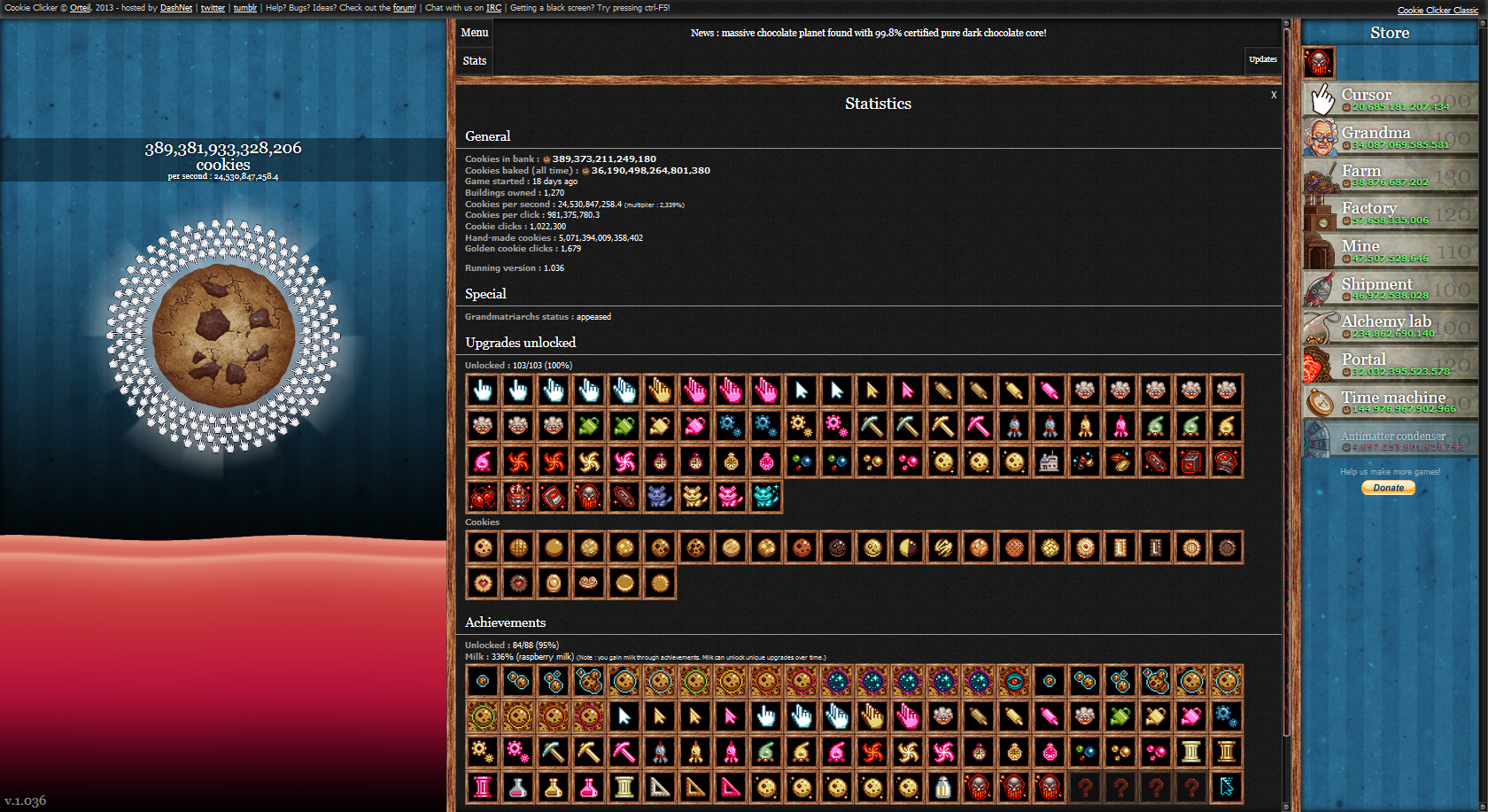The height and width of the screenshot is (812, 1488).
Task: Select the purple-blue kitten upgrade icon
Action: (x=659, y=497)
